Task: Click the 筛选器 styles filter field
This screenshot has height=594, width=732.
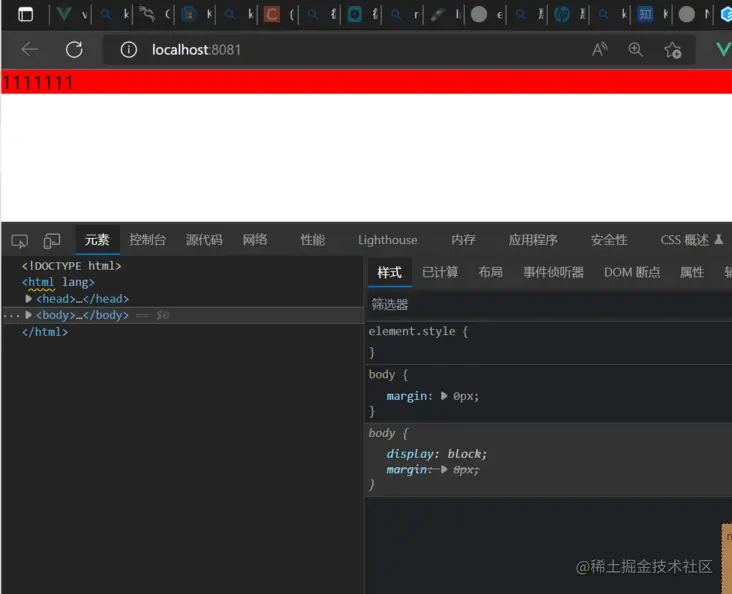Action: click(549, 304)
